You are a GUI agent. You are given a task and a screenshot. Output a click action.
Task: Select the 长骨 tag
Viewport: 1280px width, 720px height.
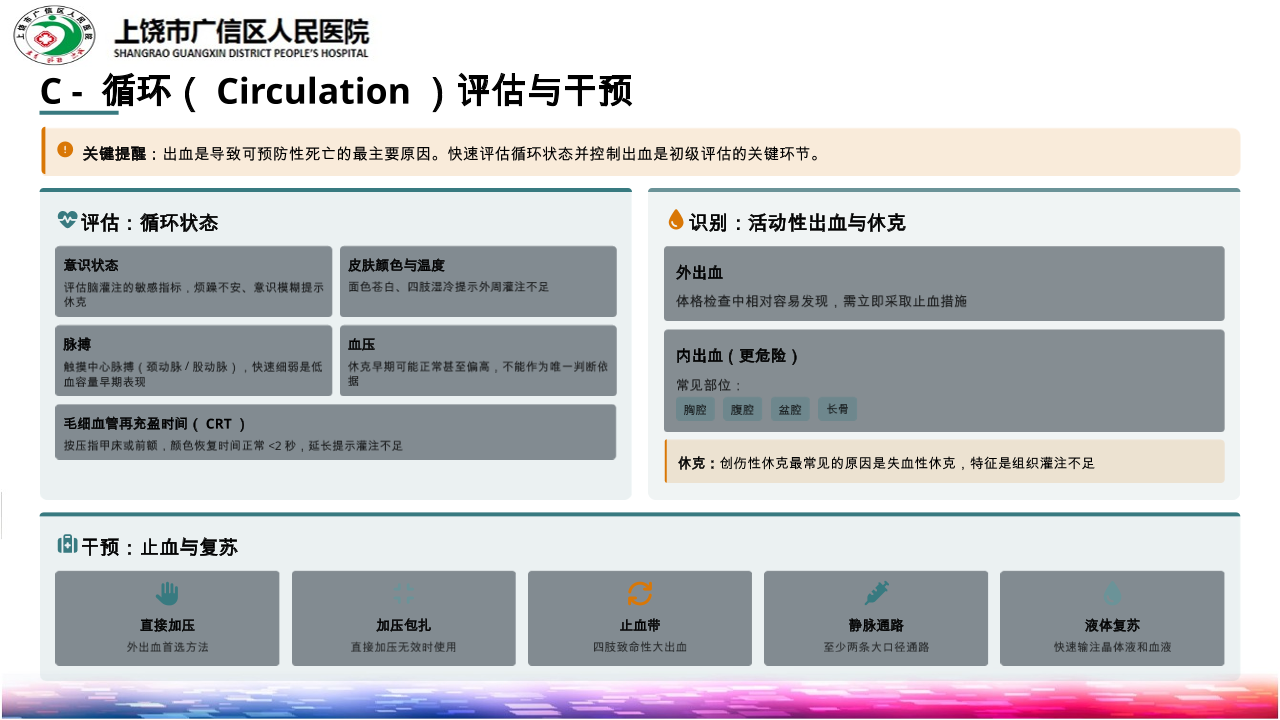(x=837, y=409)
